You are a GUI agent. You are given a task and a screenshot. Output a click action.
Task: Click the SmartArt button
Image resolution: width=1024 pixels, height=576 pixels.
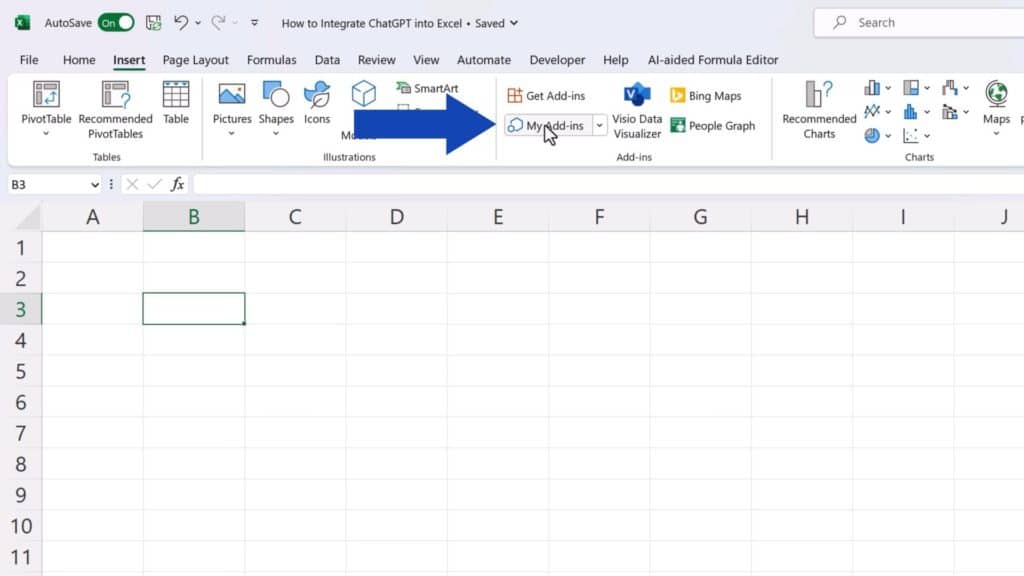click(428, 88)
